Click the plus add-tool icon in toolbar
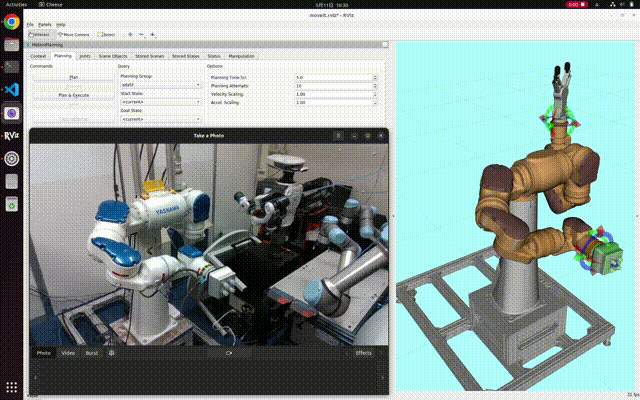 tap(130, 35)
